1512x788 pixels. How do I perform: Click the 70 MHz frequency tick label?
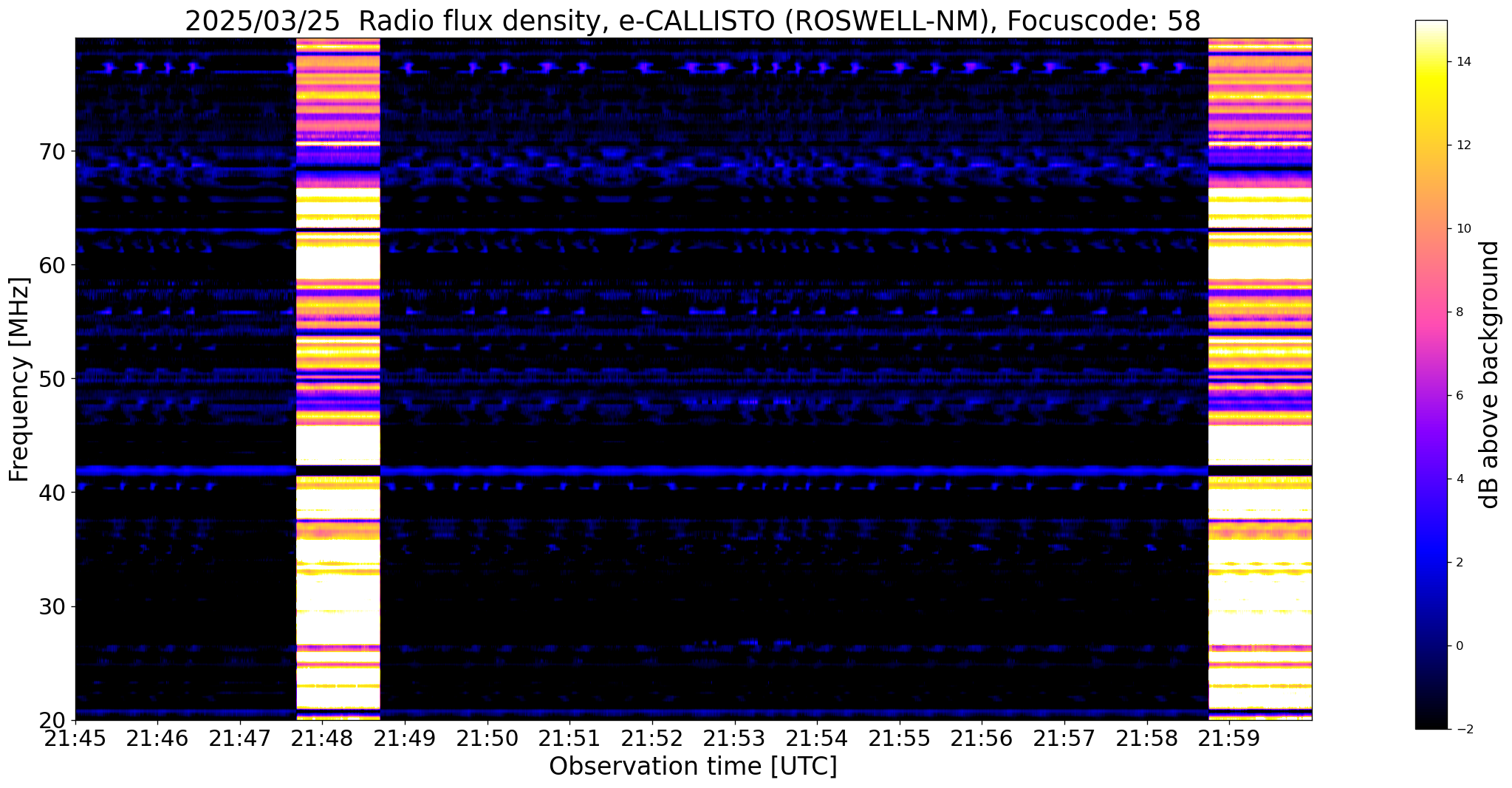52,151
